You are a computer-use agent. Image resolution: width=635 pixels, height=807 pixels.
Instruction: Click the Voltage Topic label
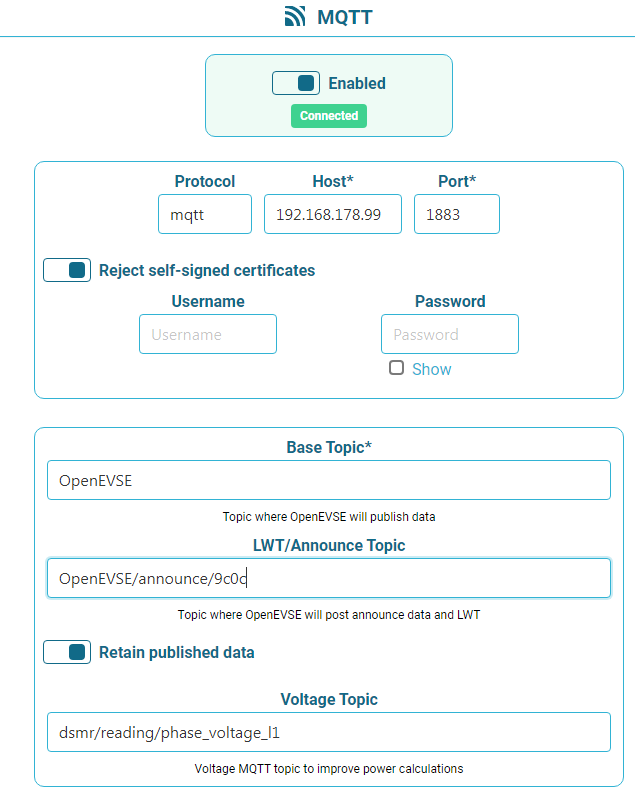click(x=329, y=699)
